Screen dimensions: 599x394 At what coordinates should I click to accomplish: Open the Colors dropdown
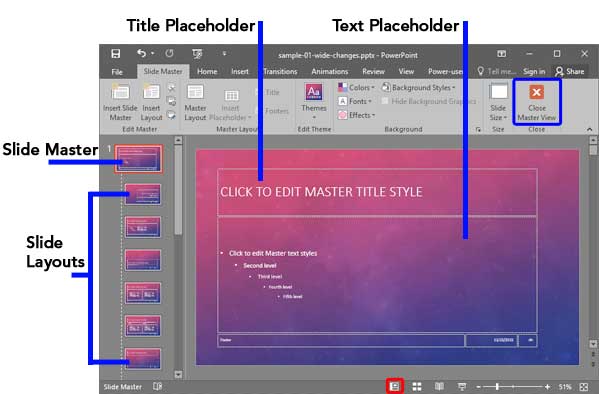(356, 88)
